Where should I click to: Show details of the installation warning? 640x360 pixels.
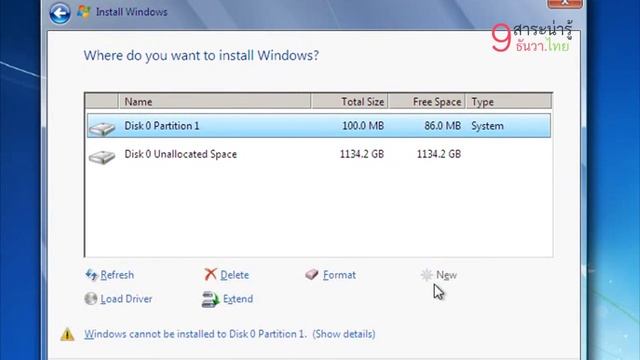click(344, 334)
